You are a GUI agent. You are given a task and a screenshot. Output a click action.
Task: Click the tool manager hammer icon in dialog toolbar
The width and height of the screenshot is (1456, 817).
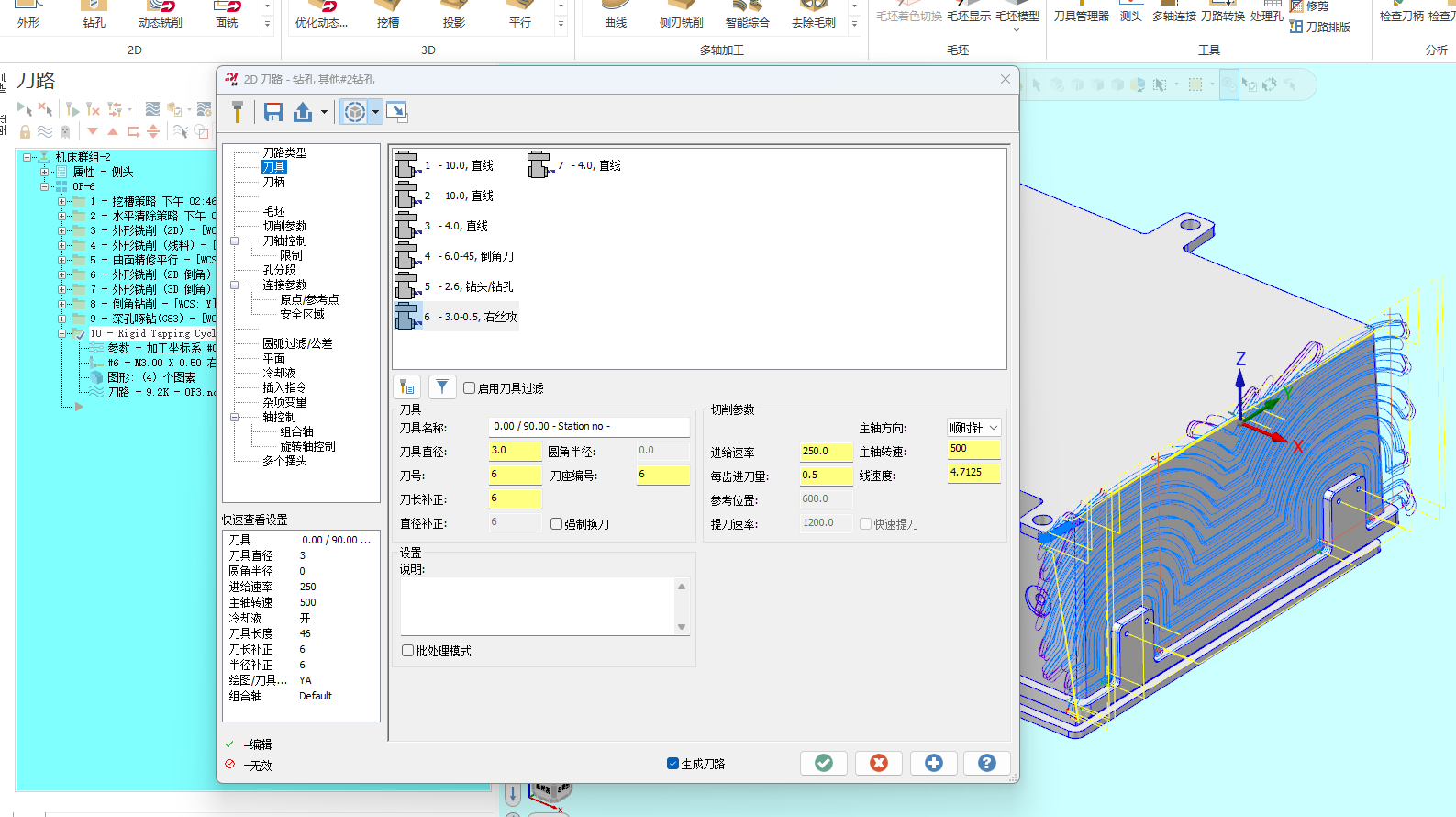click(x=238, y=112)
